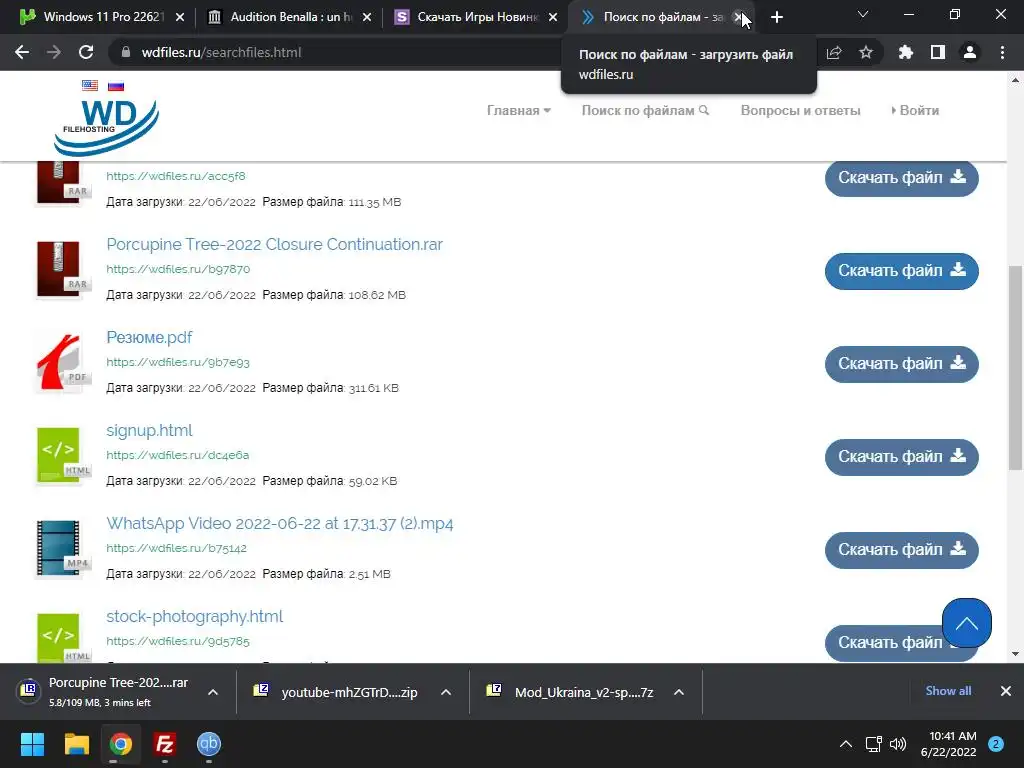The width and height of the screenshot is (1024, 768).
Task: Open the taskbar clock and date
Action: 948,744
